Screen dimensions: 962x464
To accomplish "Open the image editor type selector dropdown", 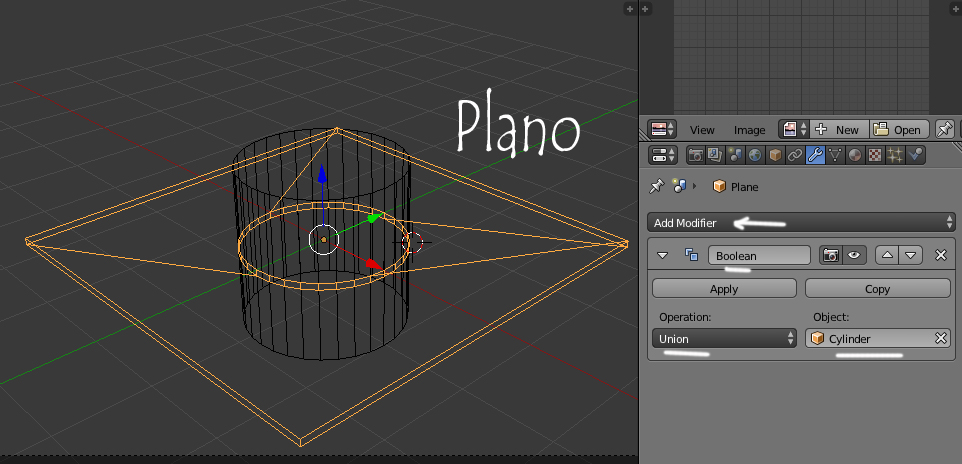I will [662, 130].
